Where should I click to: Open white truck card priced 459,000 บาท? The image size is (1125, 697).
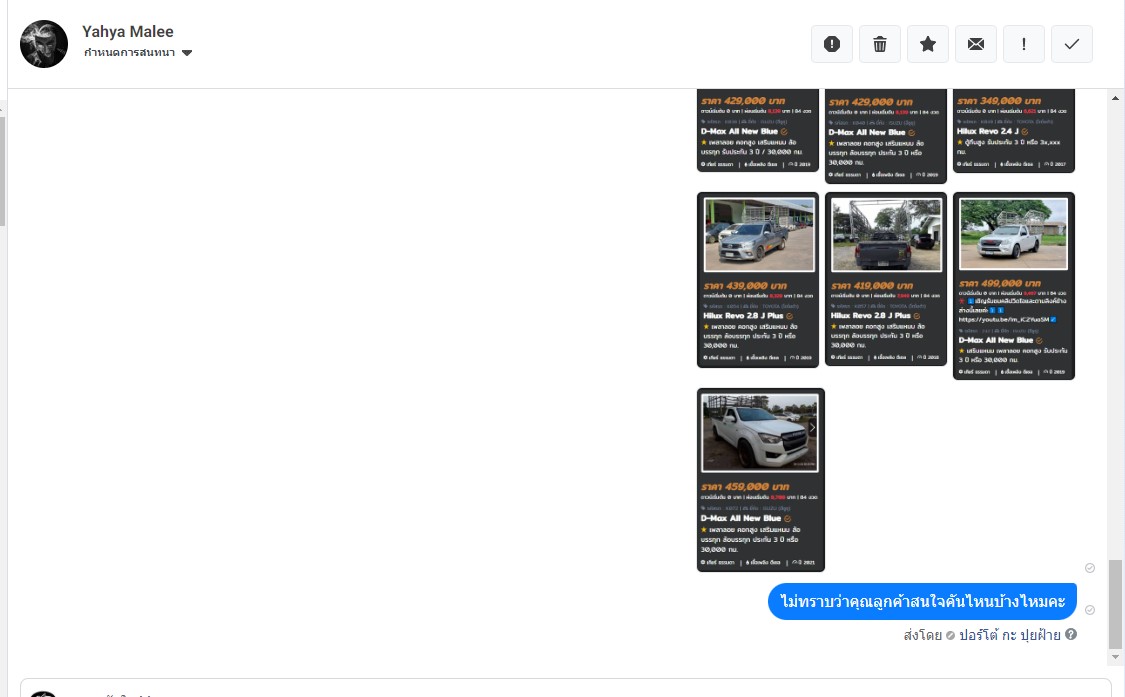tap(761, 480)
